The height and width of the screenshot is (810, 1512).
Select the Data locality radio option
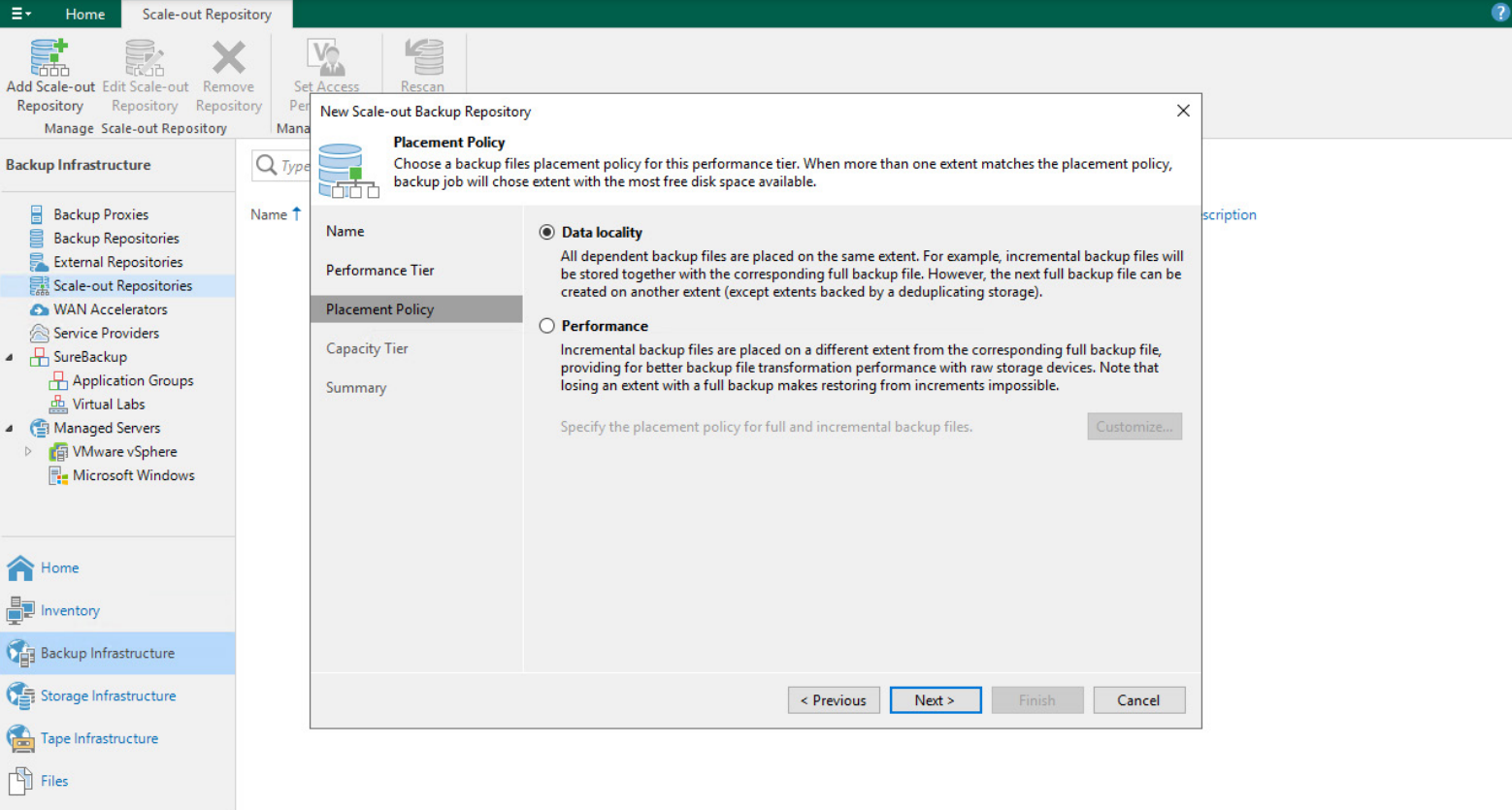click(547, 233)
